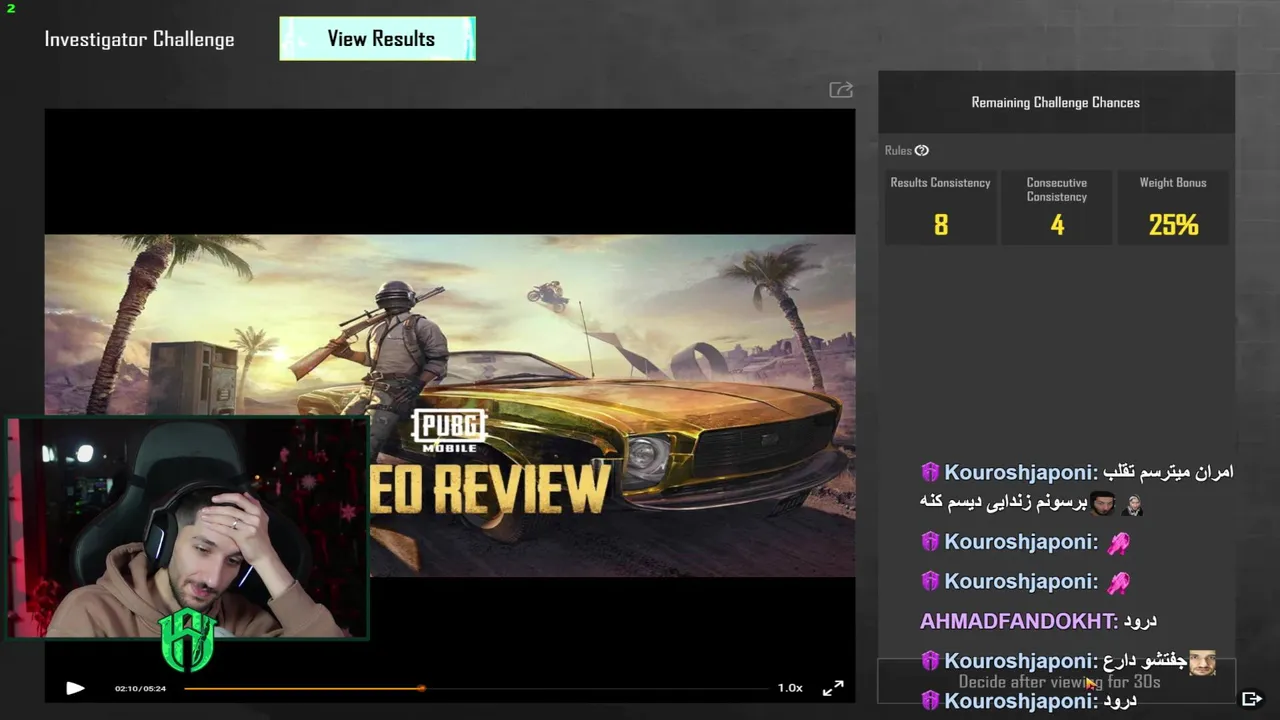Open the Rules help icon
The image size is (1280, 720).
click(x=922, y=151)
